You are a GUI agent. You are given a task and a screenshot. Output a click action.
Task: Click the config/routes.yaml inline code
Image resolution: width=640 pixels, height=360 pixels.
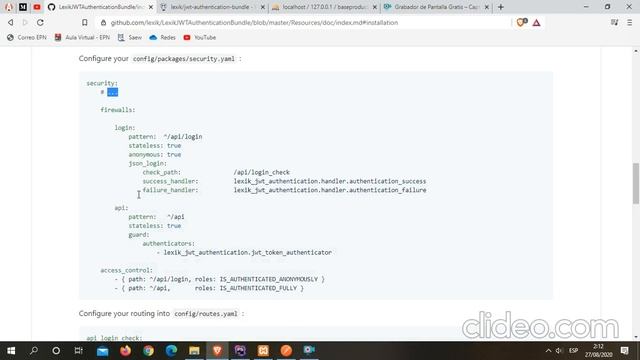click(x=206, y=314)
